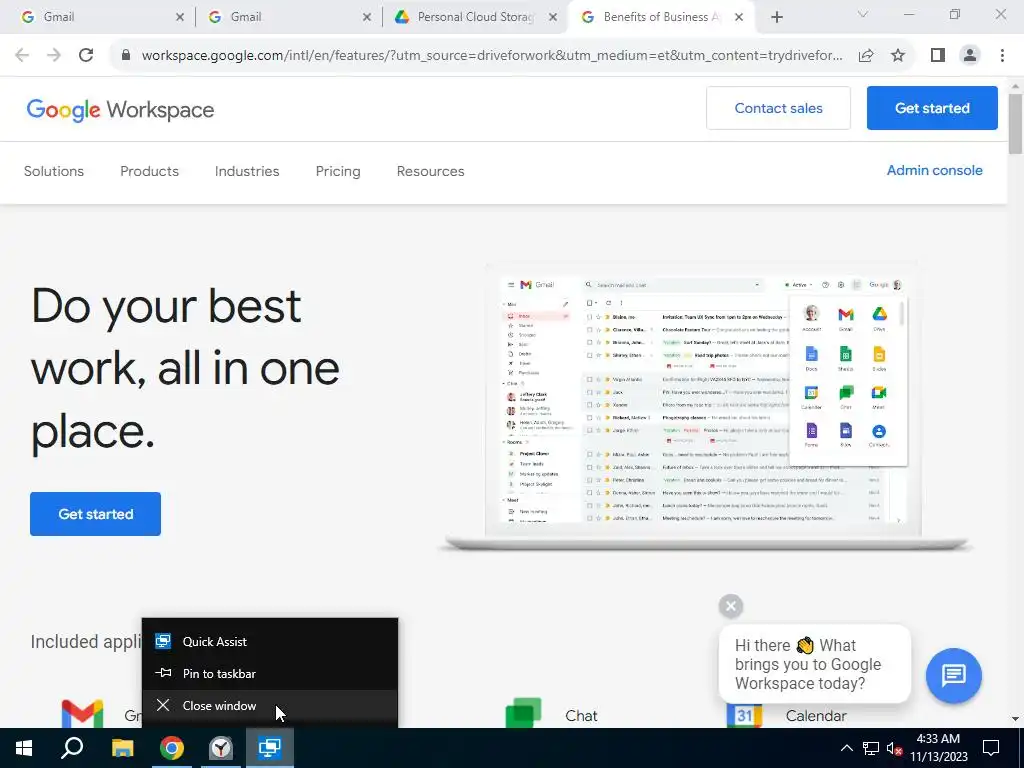The width and height of the screenshot is (1024, 768).
Task: Click the browser back arrow
Action: point(22,56)
